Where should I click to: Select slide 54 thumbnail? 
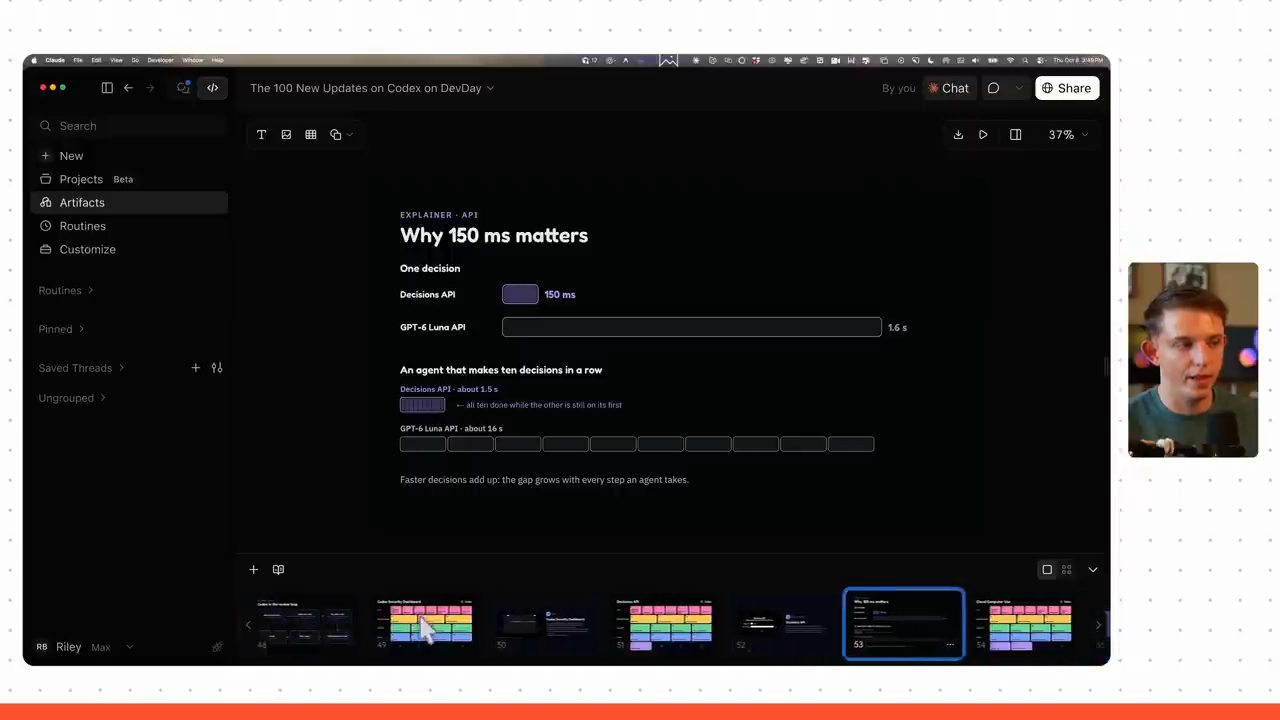(1023, 625)
